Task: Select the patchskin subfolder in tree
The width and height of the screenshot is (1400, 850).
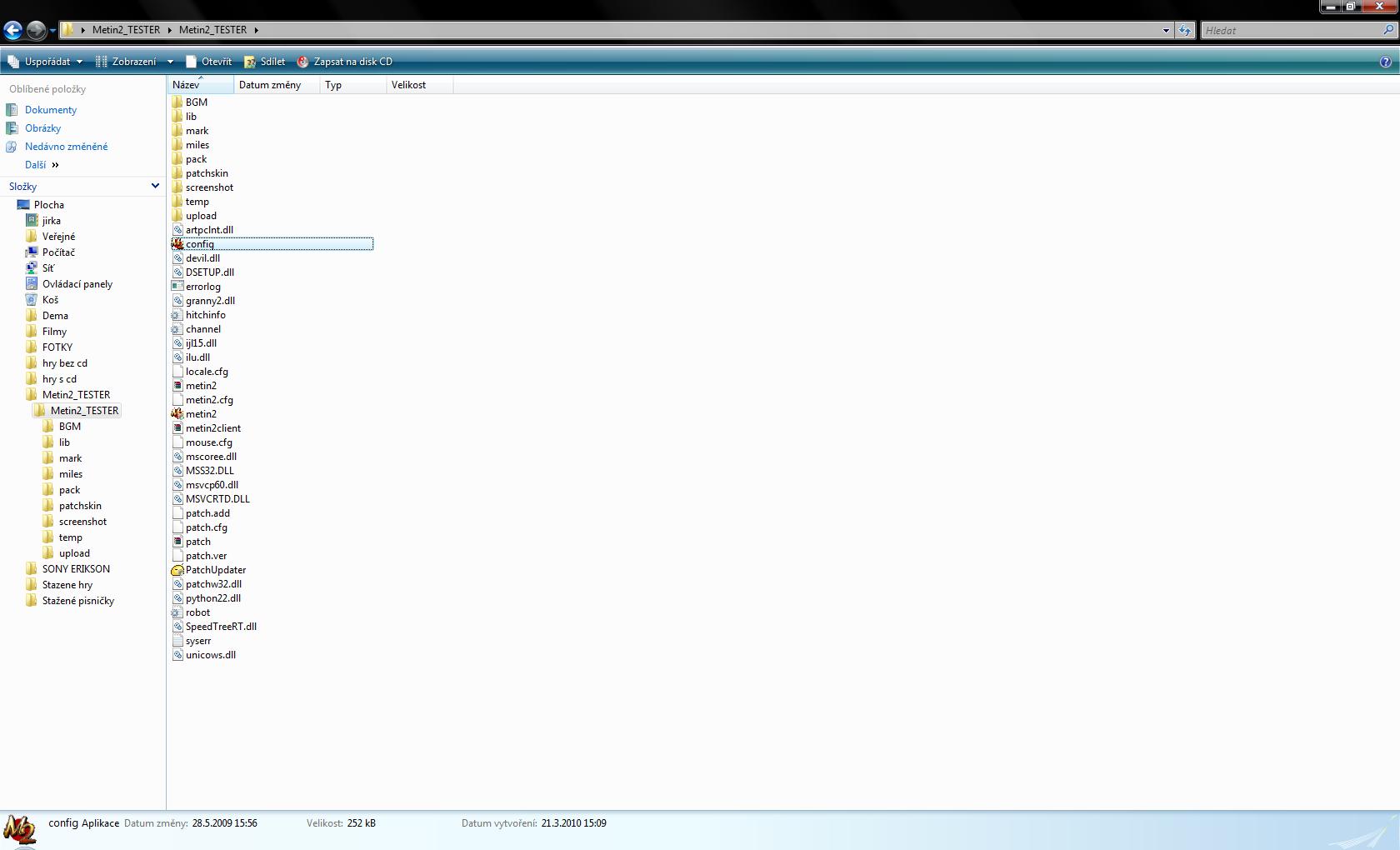Action: click(81, 506)
